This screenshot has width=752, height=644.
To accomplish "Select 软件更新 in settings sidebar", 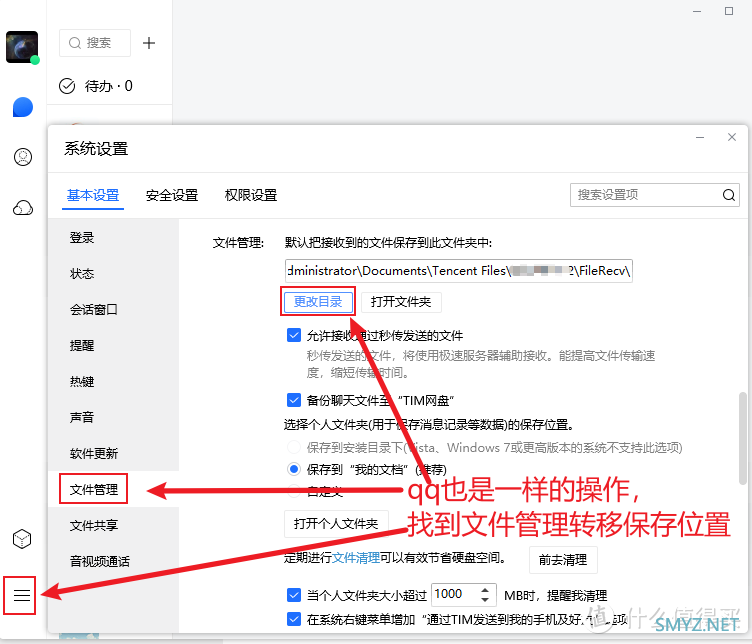I will (94, 454).
